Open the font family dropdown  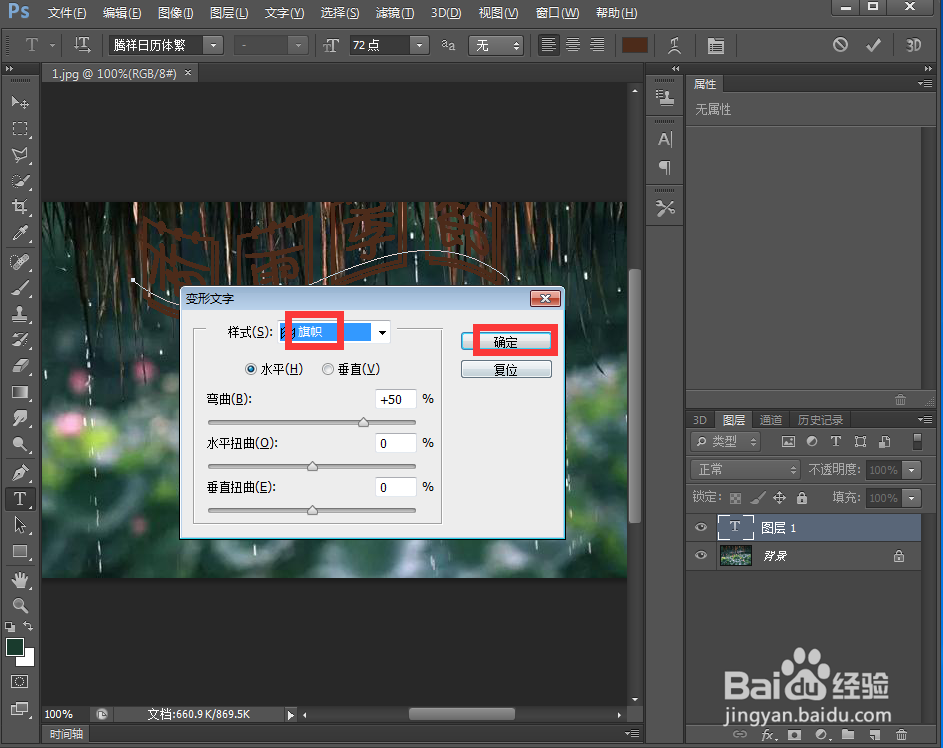coord(213,45)
